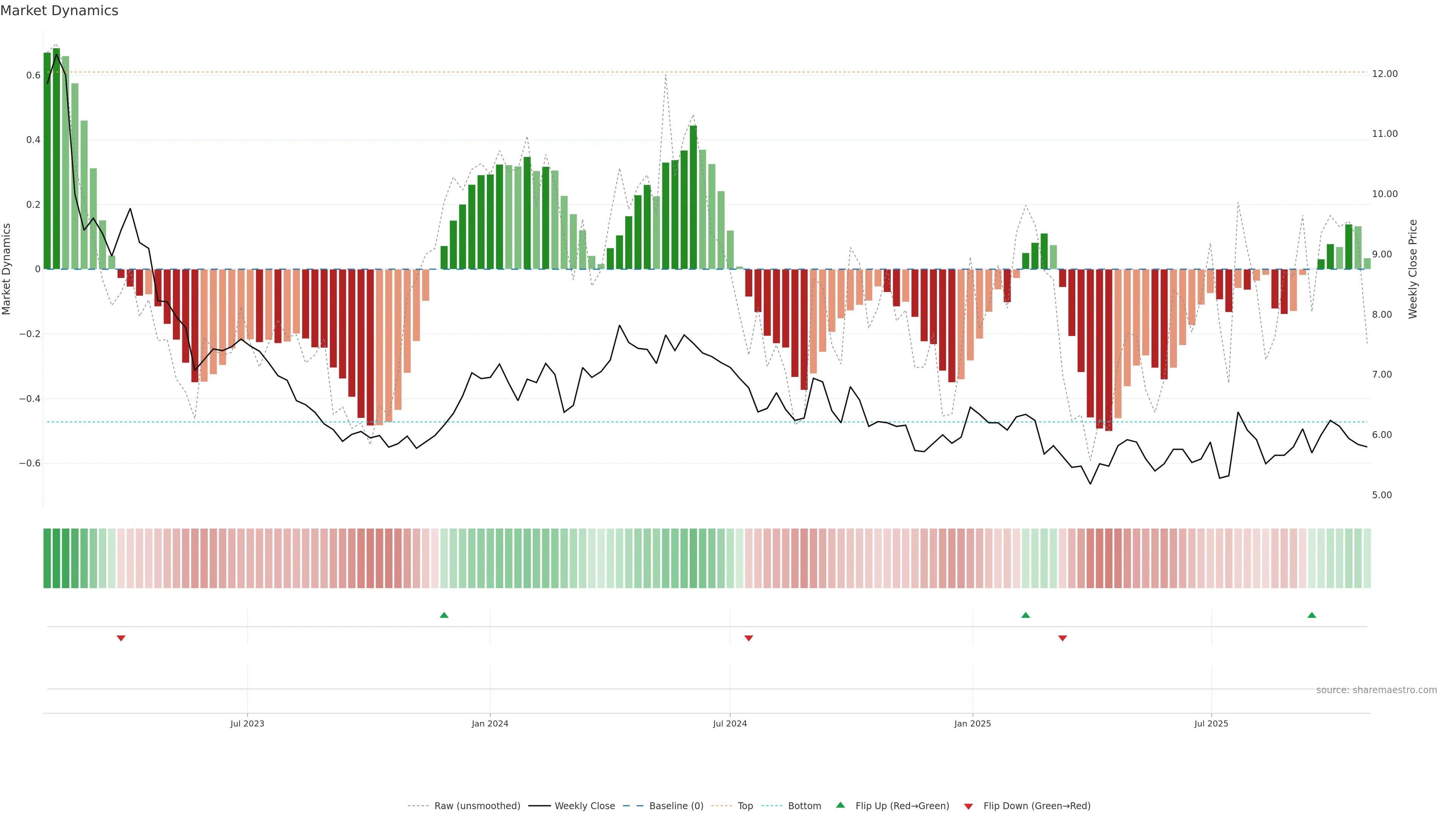Toggle Top legend entry
Screen dimensions: 1456x819
[x=745, y=806]
